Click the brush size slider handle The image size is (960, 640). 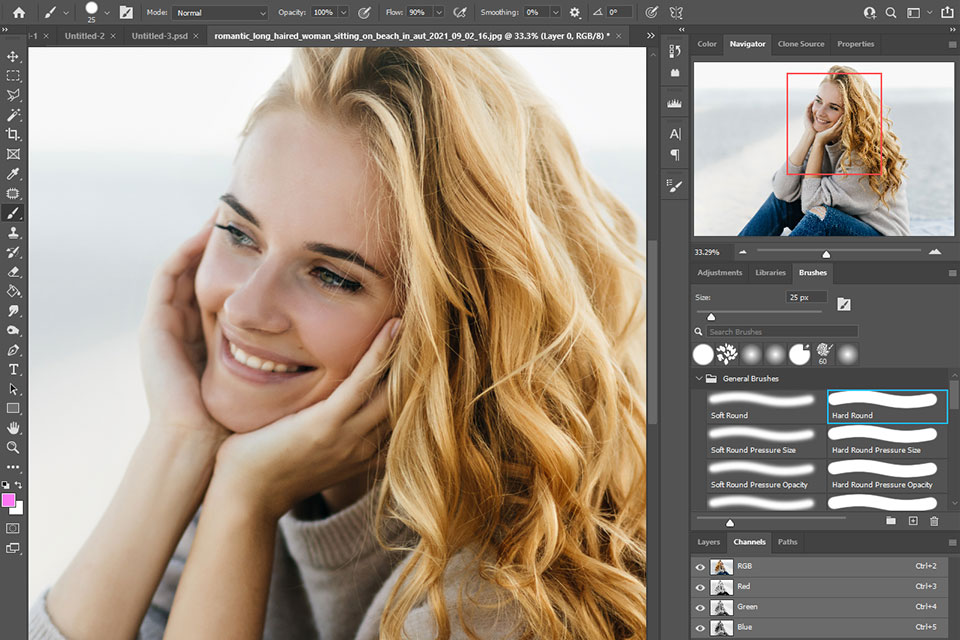711,317
